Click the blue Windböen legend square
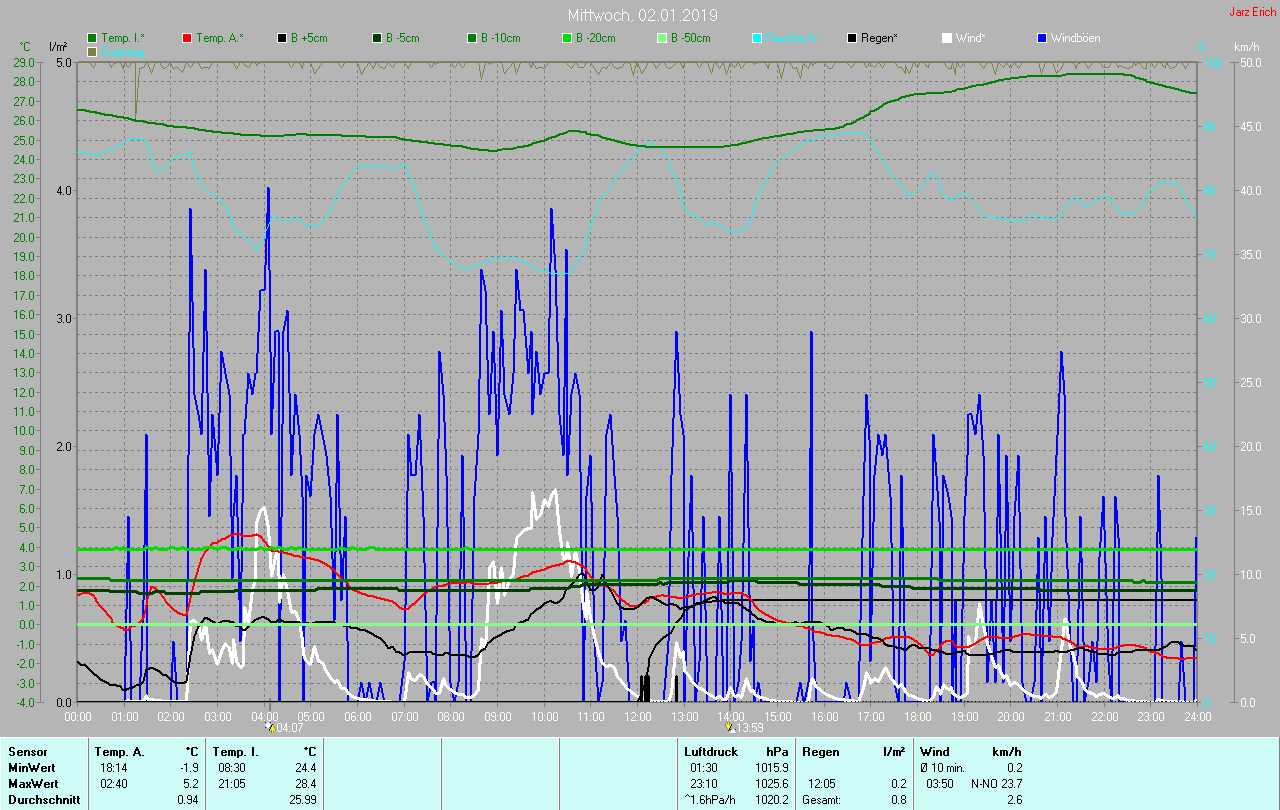Image resolution: width=1280 pixels, height=810 pixels. (1042, 38)
